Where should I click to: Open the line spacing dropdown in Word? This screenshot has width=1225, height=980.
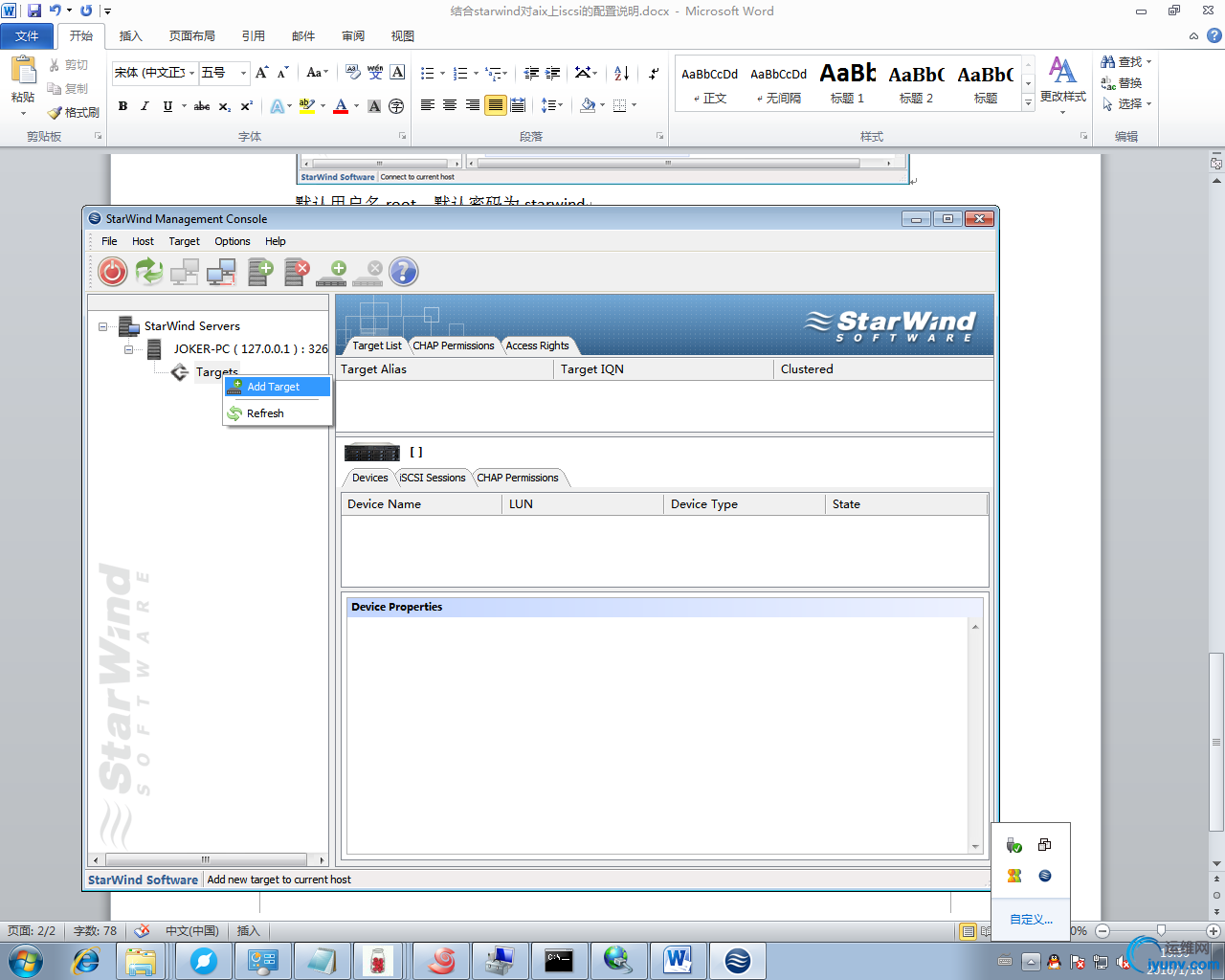tap(552, 105)
